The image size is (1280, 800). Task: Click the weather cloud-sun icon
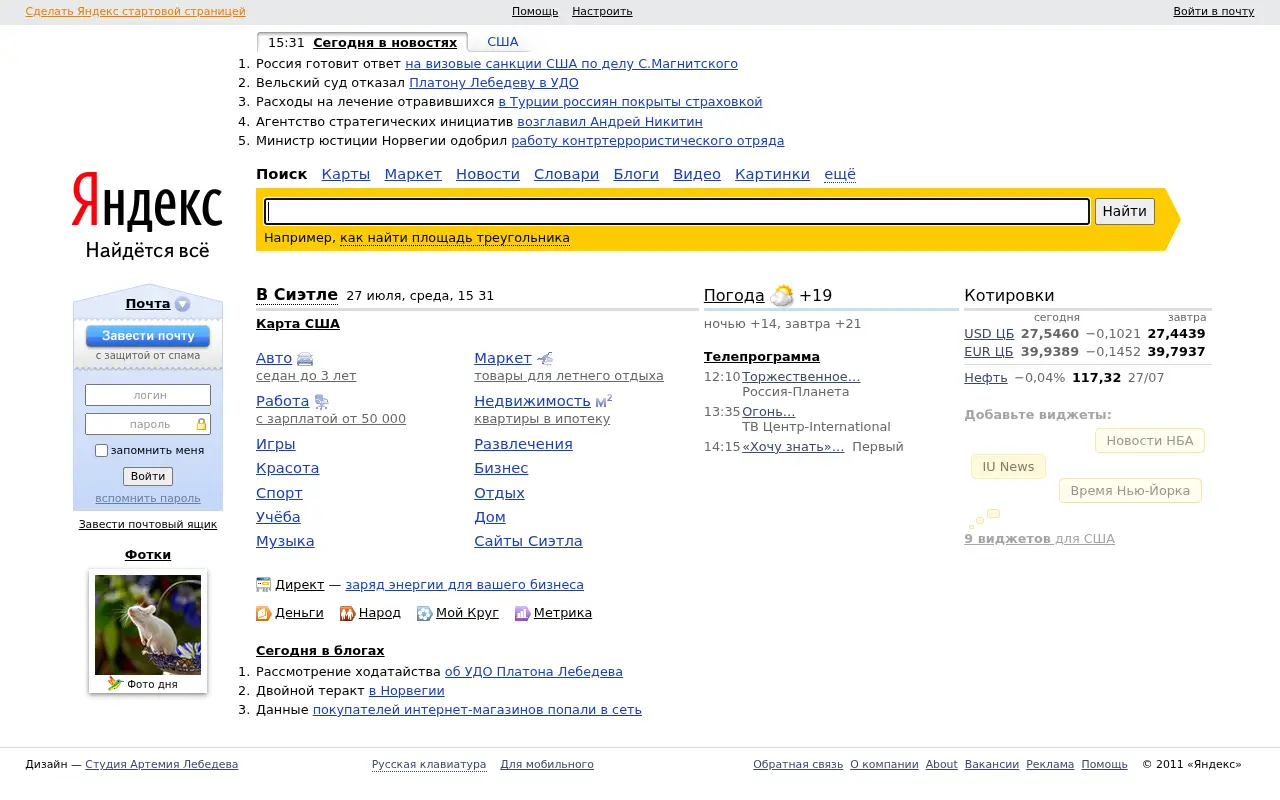782,296
